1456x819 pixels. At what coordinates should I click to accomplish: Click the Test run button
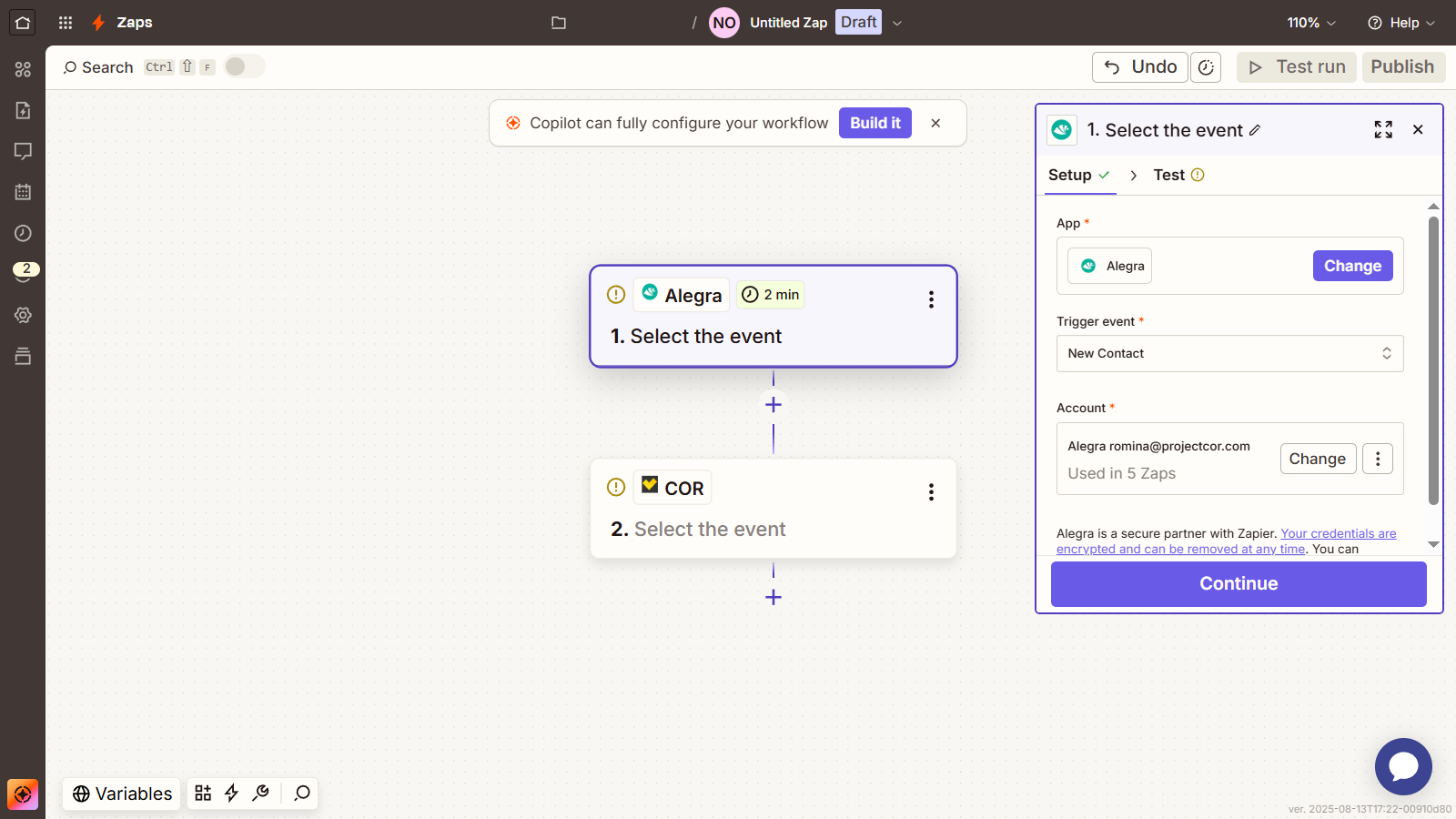(1297, 67)
